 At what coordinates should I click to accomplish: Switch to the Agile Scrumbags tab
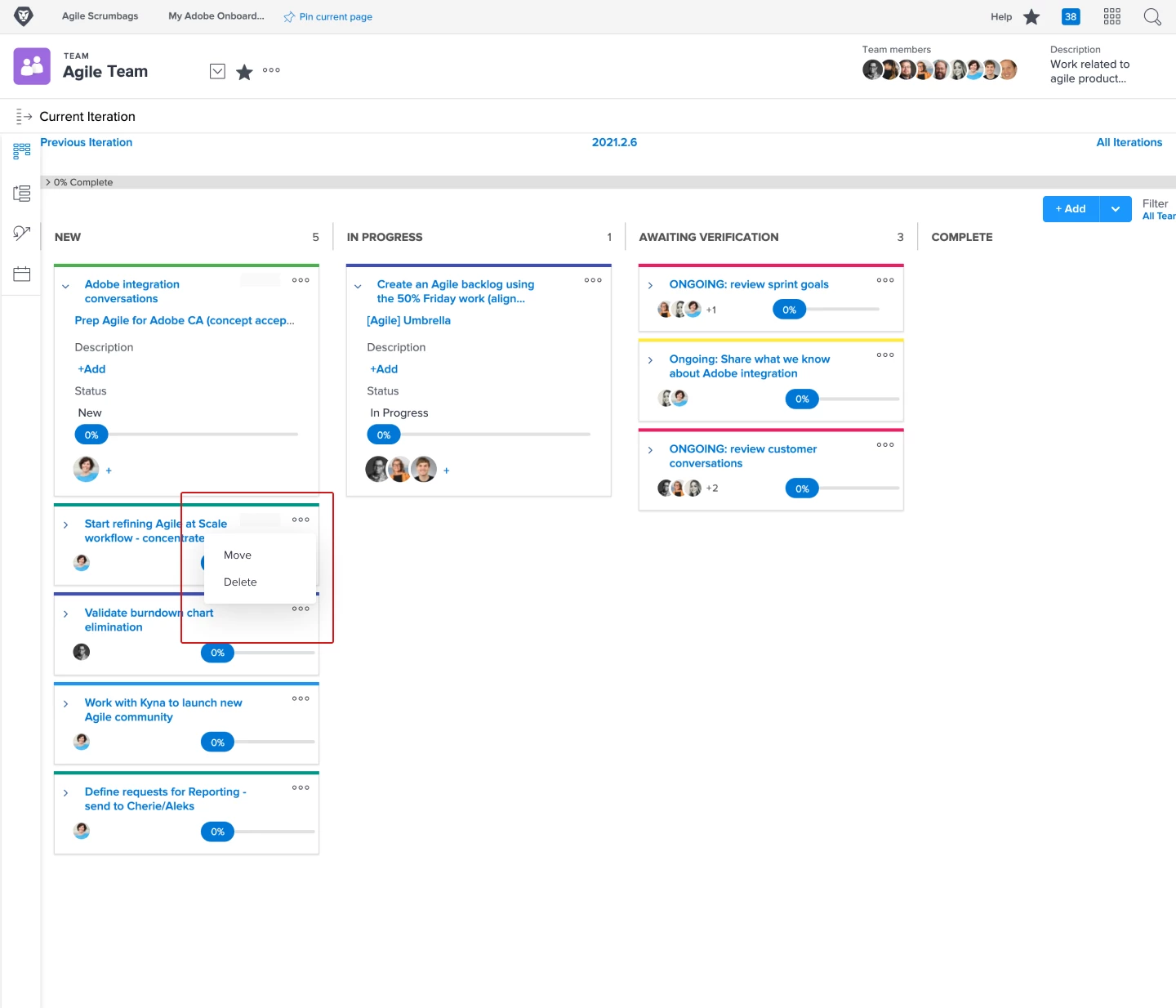[x=100, y=16]
